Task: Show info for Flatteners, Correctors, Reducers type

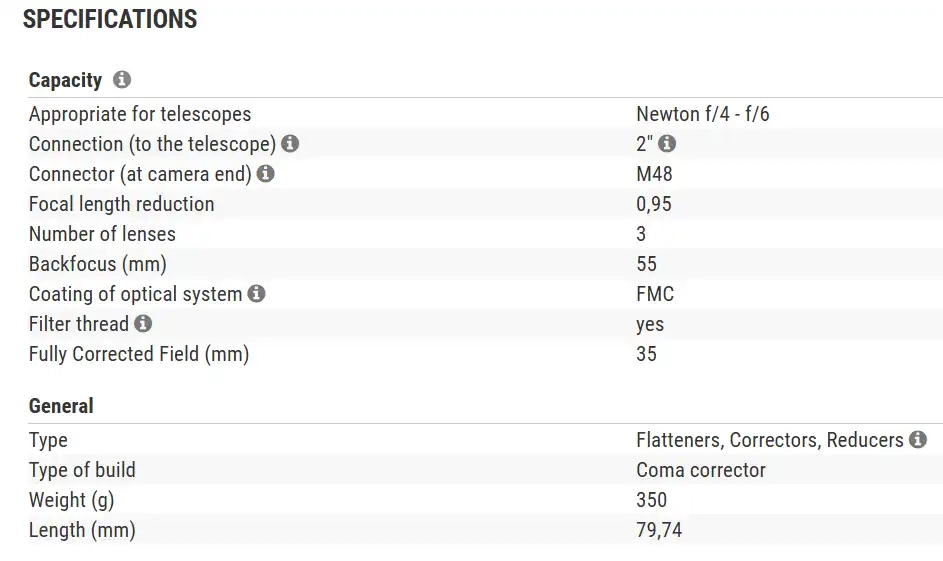Action: coord(918,440)
